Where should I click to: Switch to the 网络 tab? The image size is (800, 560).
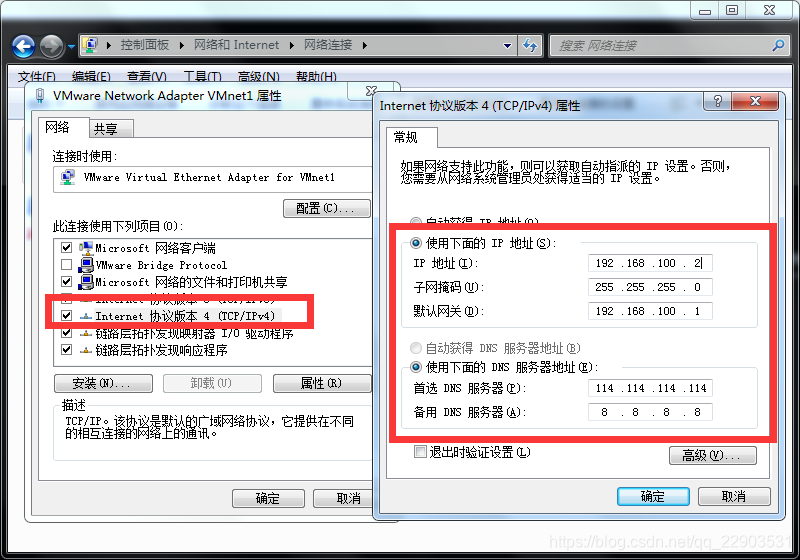[x=63, y=127]
